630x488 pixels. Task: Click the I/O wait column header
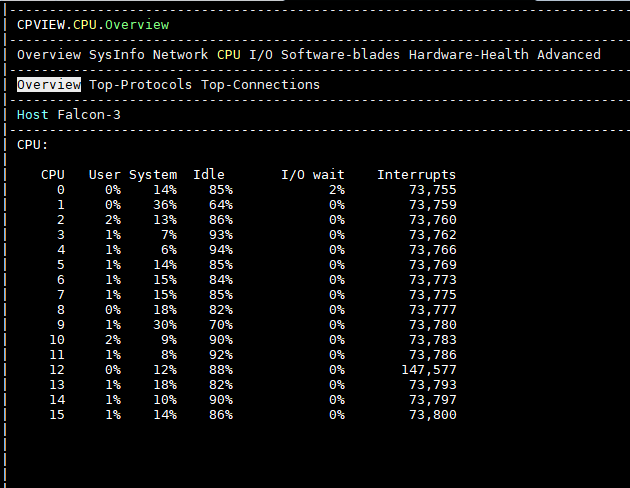tap(313, 175)
